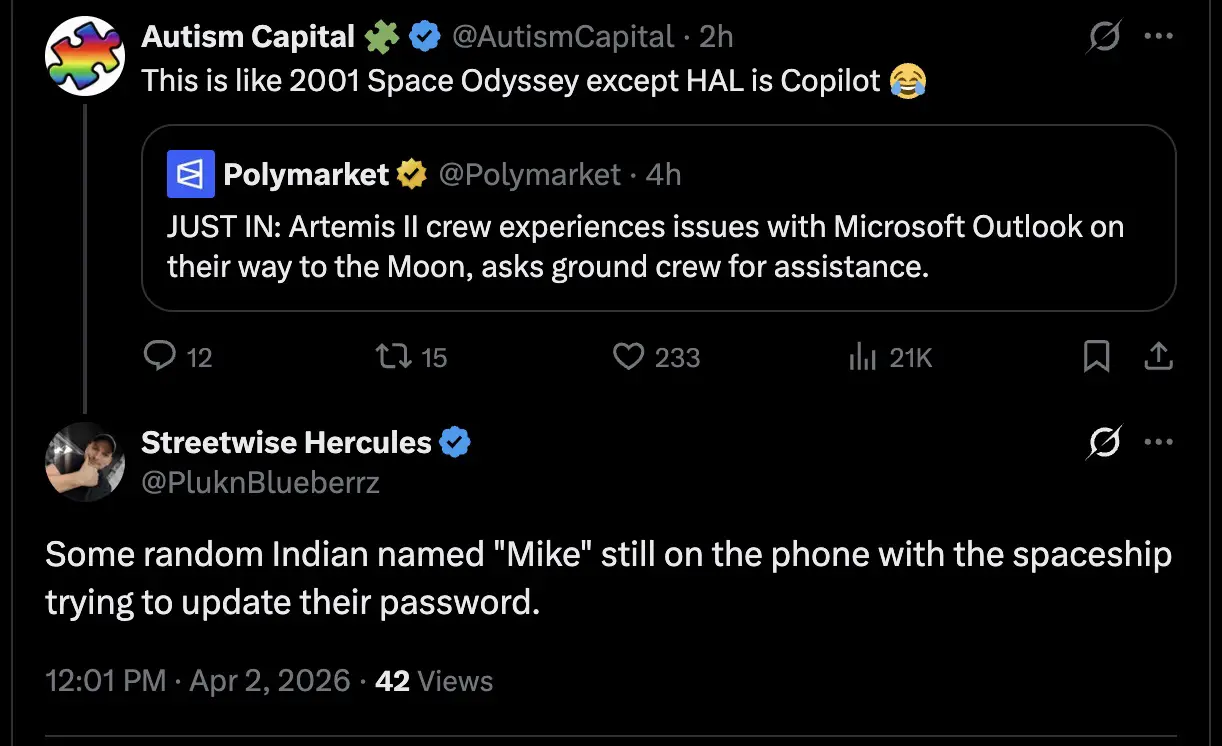Open Autism Capital rainbow puzzle avatar
This screenshot has width=1222, height=746.
click(x=84, y=55)
